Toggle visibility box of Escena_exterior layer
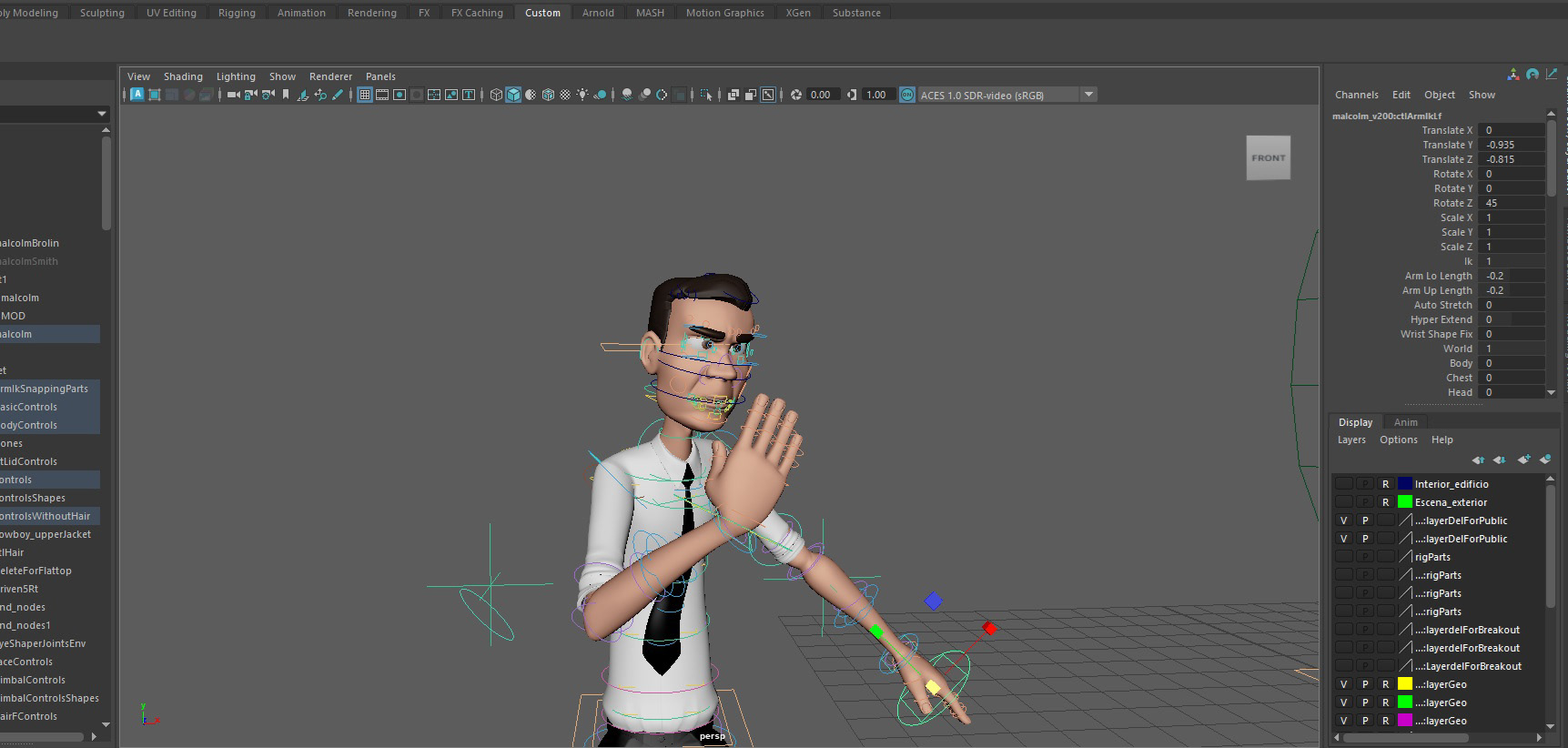Viewport: 1568px width, 748px height. (x=1344, y=502)
